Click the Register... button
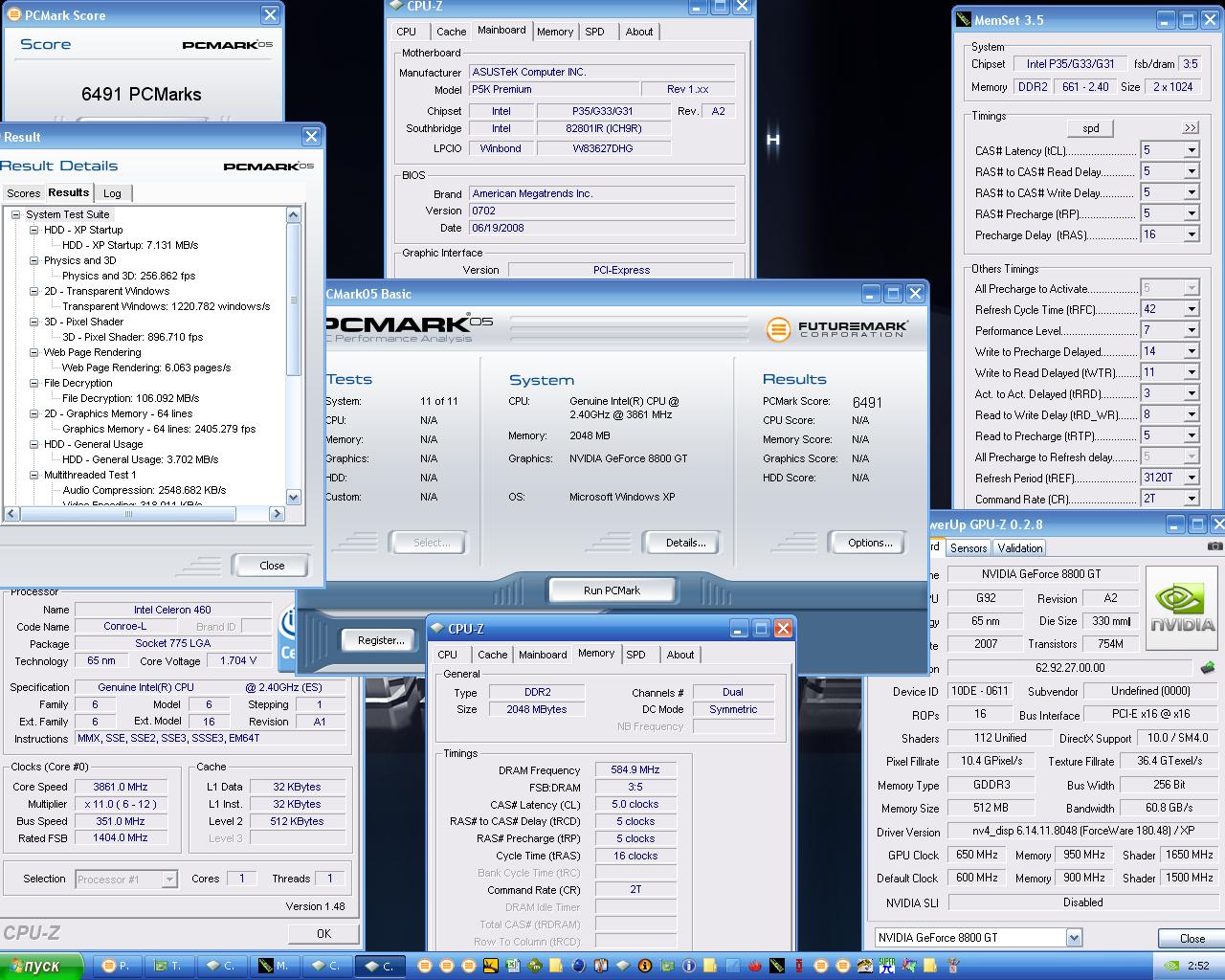The height and width of the screenshot is (980, 1225). click(x=381, y=640)
